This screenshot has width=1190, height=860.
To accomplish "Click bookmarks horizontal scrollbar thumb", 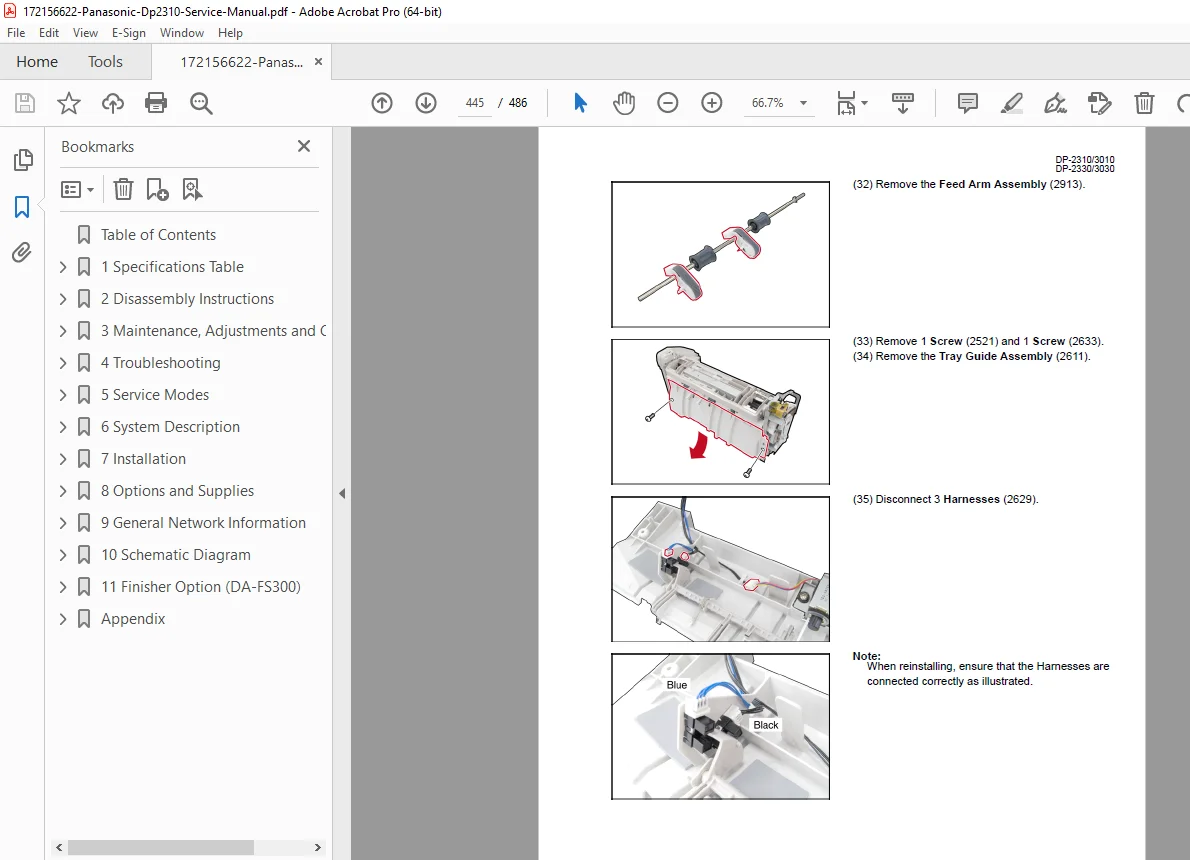I will pyautogui.click(x=161, y=847).
